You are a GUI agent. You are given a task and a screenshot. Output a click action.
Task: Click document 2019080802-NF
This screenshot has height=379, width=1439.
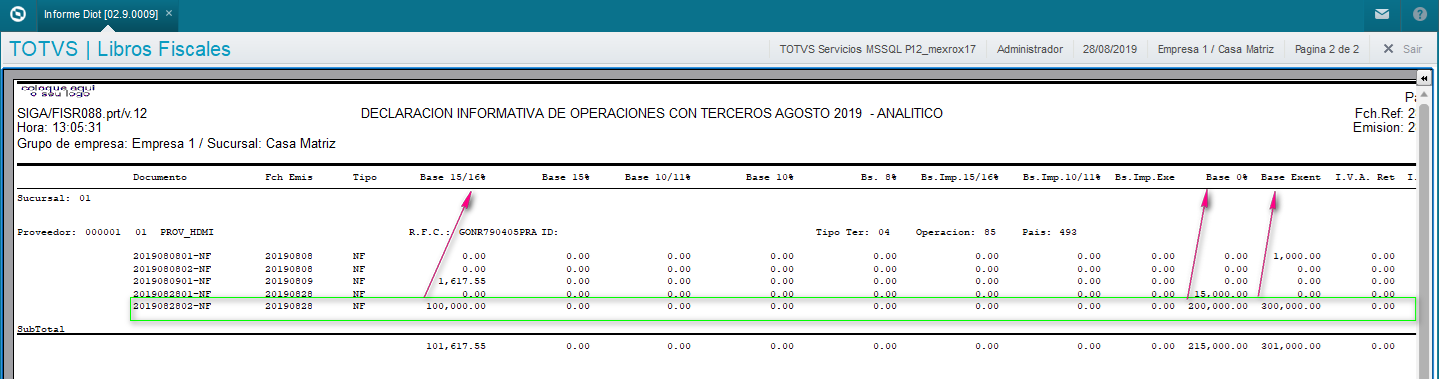(x=172, y=269)
